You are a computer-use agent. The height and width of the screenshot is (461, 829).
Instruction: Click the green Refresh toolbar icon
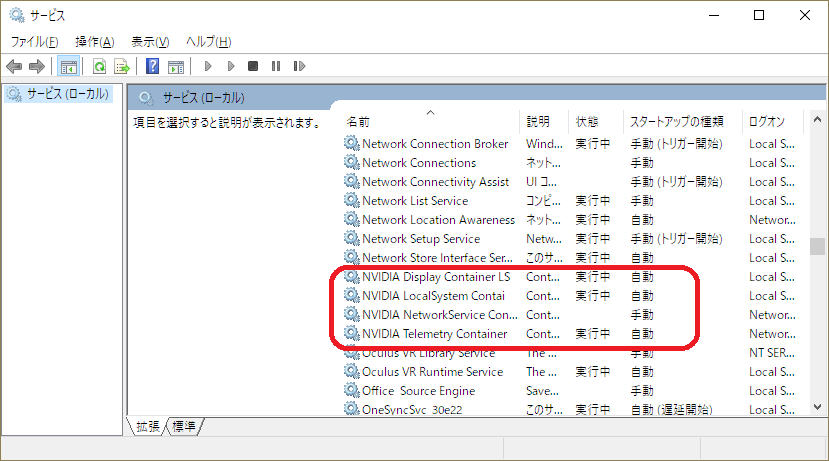tap(99, 67)
